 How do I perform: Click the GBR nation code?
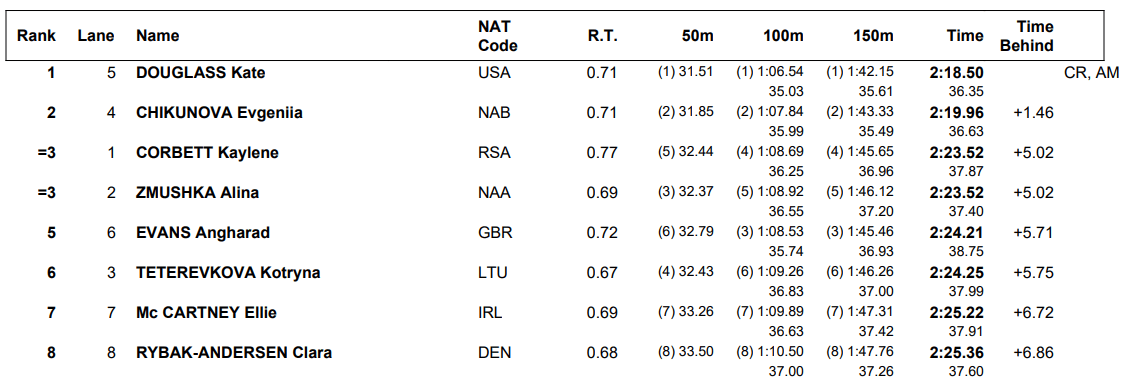point(492,233)
